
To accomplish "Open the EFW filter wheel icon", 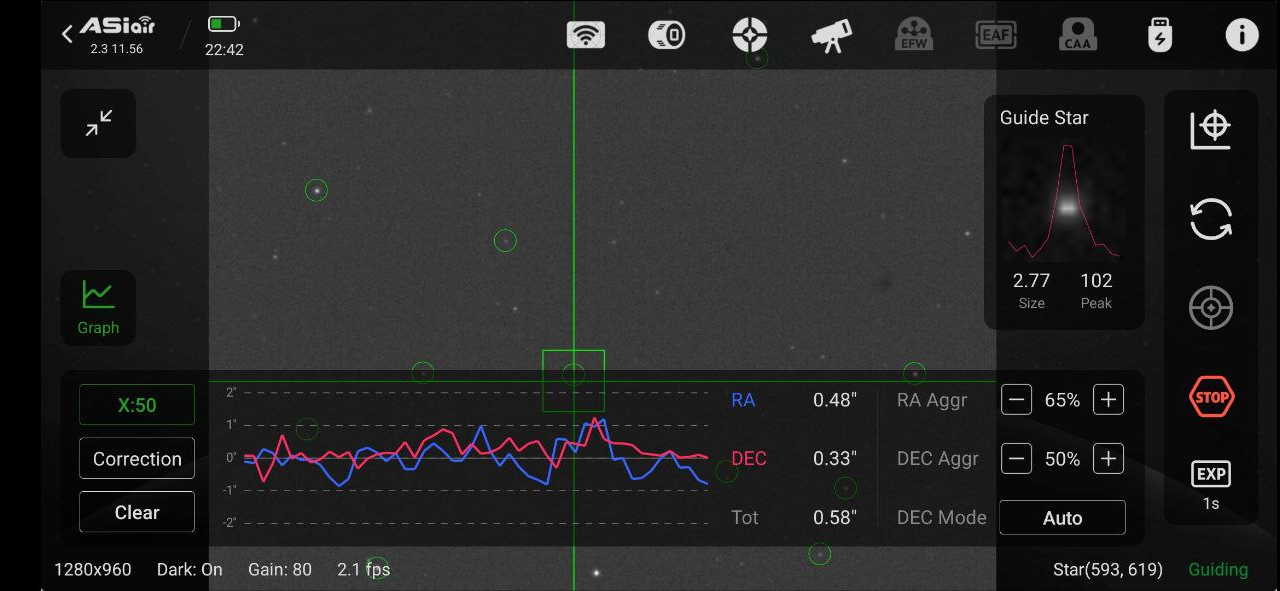I will pos(914,36).
